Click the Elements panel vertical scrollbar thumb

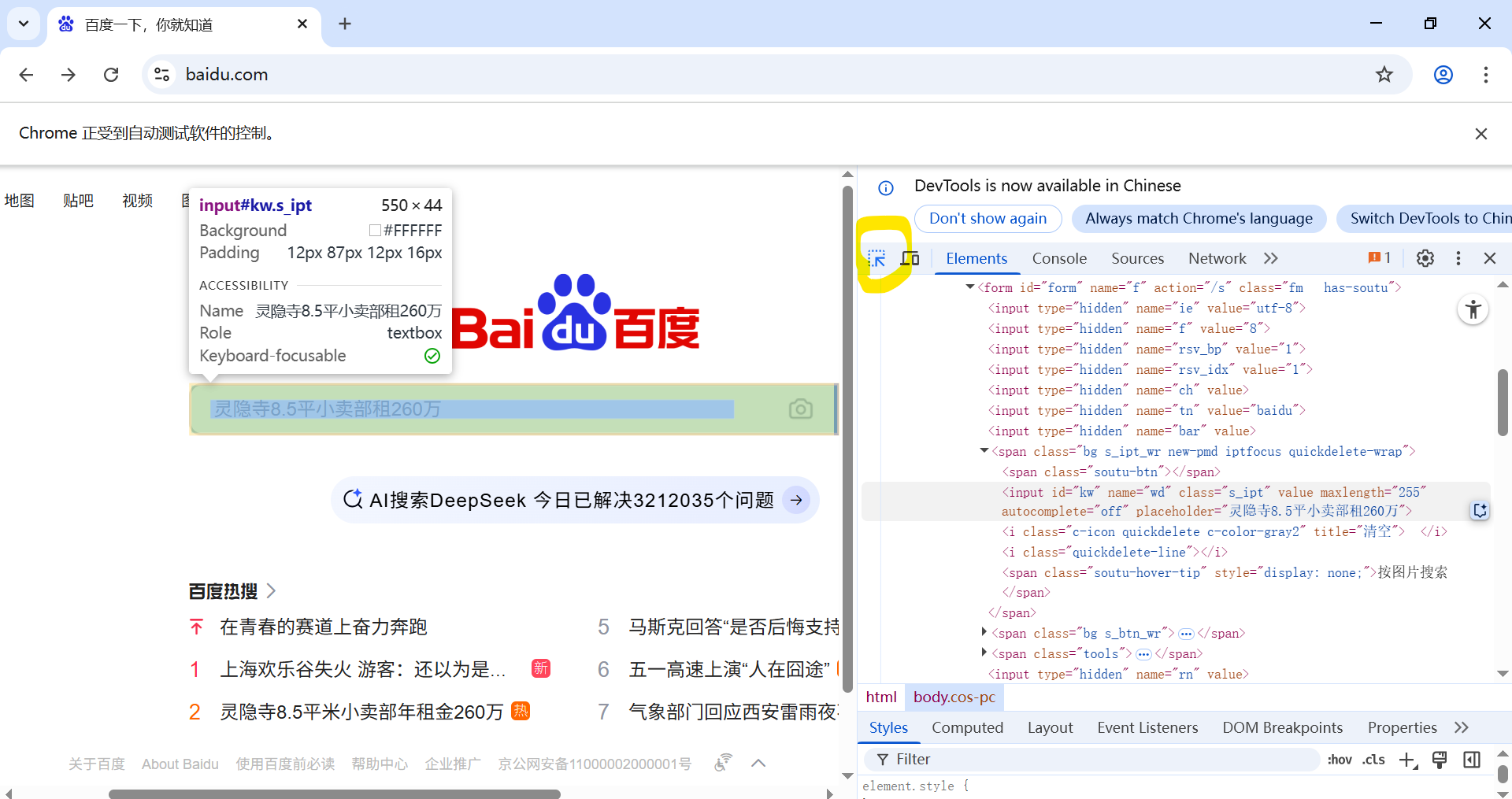tap(1503, 401)
